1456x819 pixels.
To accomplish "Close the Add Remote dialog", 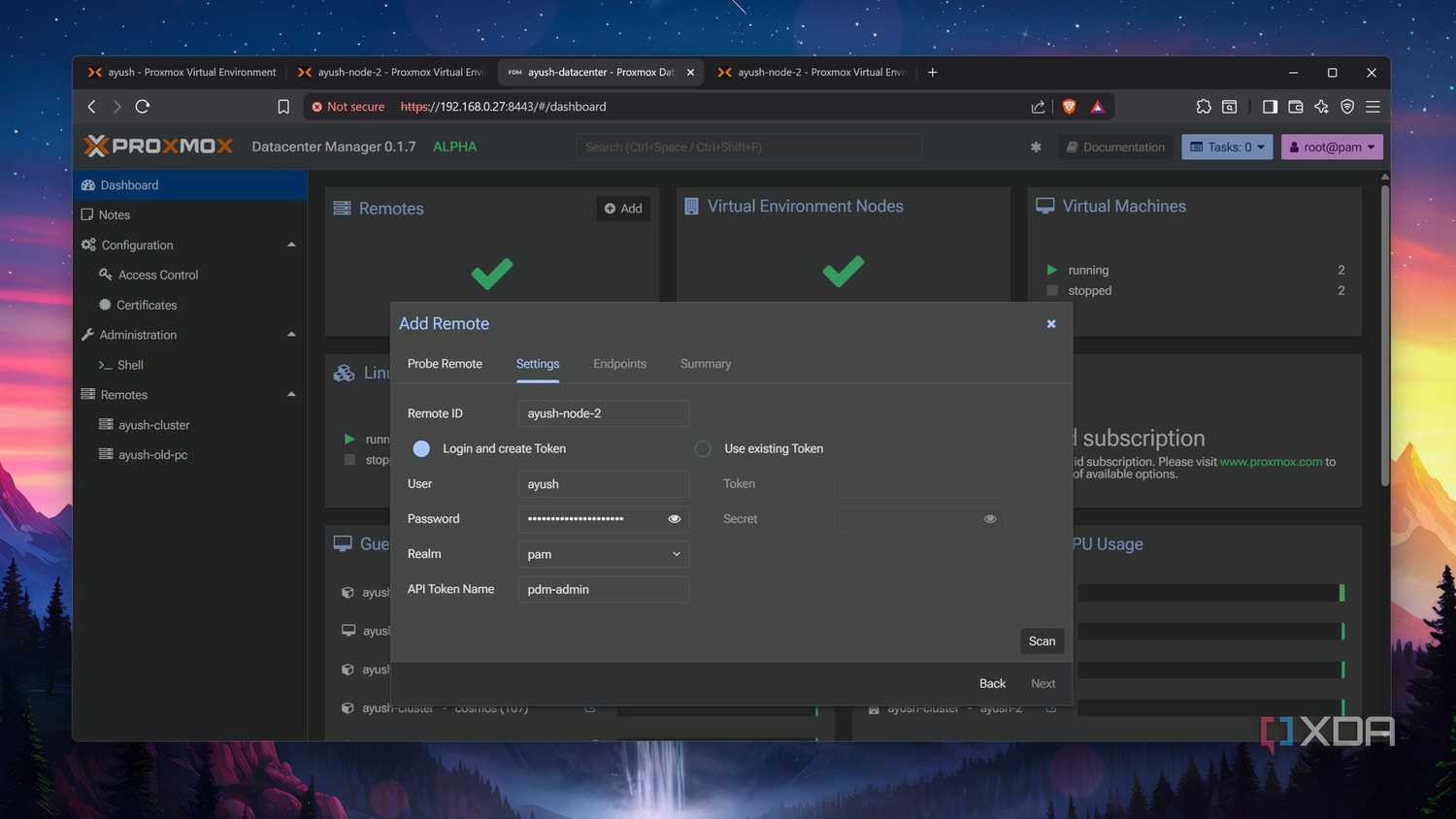I will click(1051, 324).
